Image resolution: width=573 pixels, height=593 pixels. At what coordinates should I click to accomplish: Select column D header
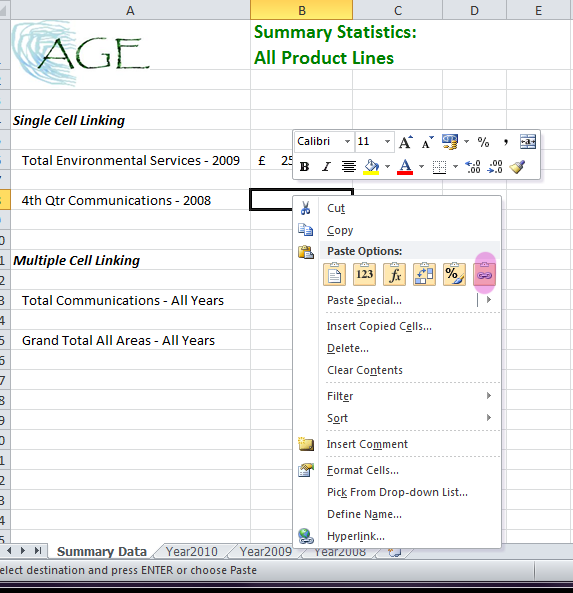(474, 10)
